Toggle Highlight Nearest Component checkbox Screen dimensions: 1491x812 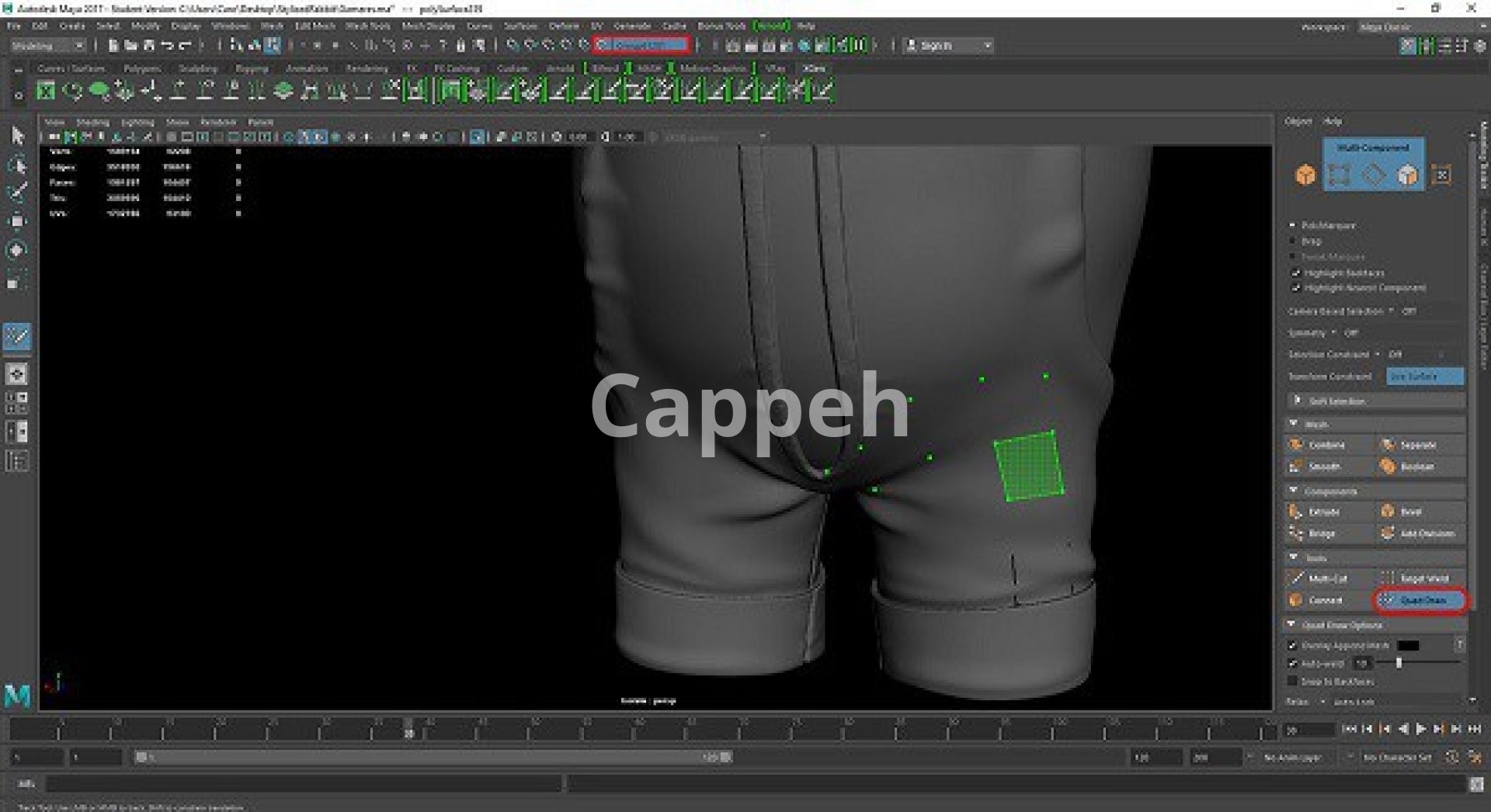1295,288
